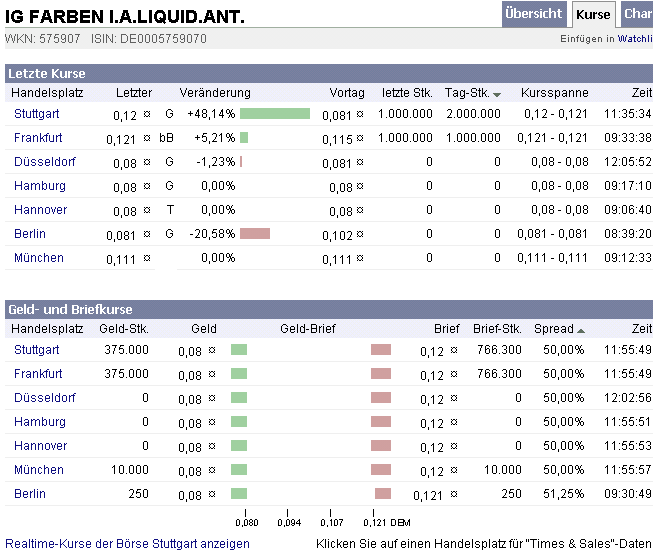Click the green Geld bar in Stuttgart bid/ask row
The height and width of the screenshot is (551, 653).
(x=239, y=350)
